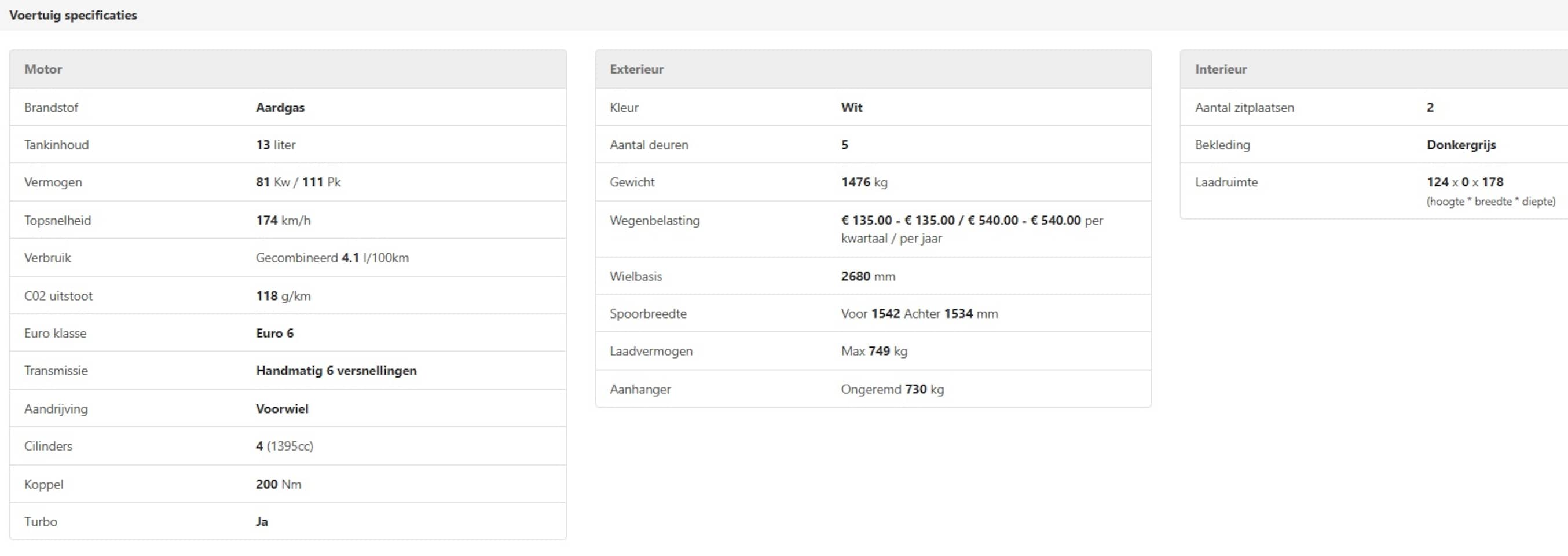Image resolution: width=1568 pixels, height=556 pixels.
Task: Click the 'Verbruik' label
Action: coord(47,258)
